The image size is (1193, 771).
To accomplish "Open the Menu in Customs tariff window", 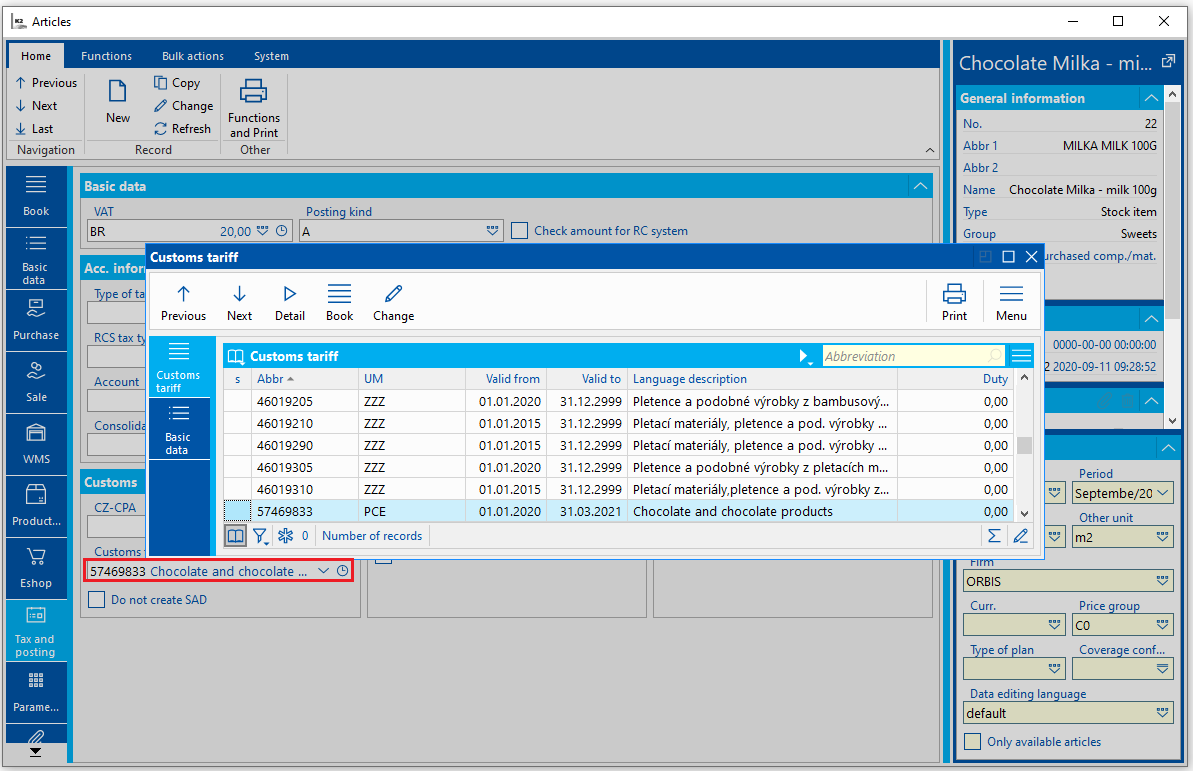I will point(1011,303).
